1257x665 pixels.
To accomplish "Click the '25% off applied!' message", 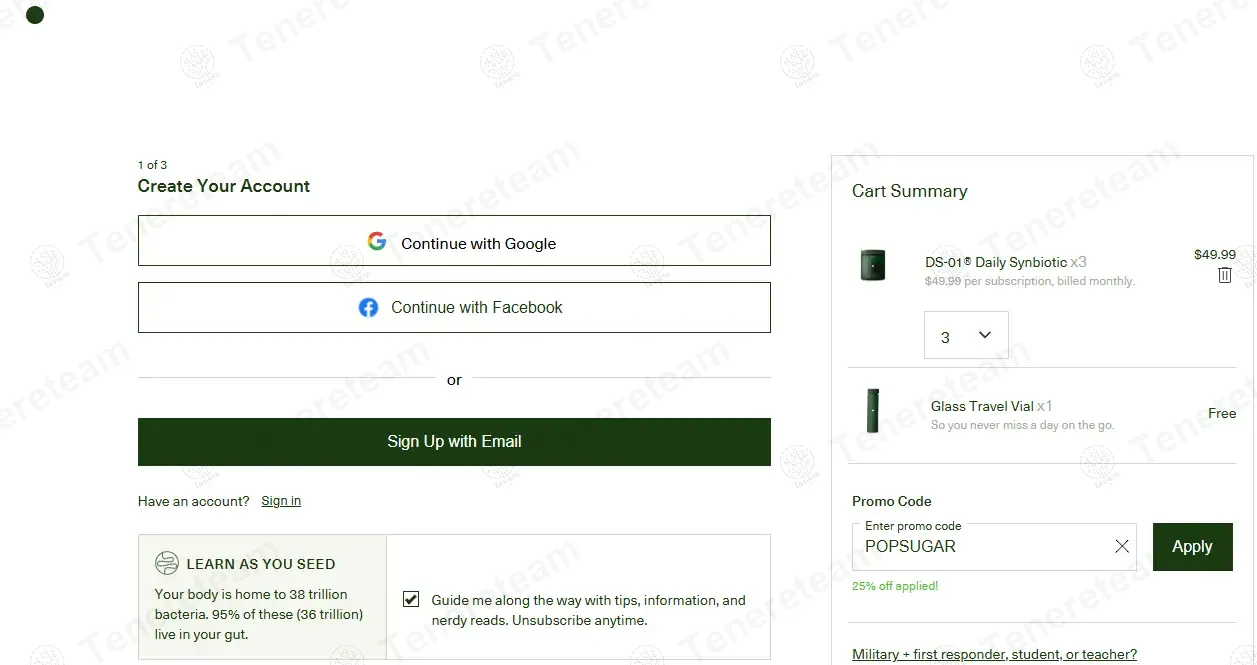I will tap(895, 586).
